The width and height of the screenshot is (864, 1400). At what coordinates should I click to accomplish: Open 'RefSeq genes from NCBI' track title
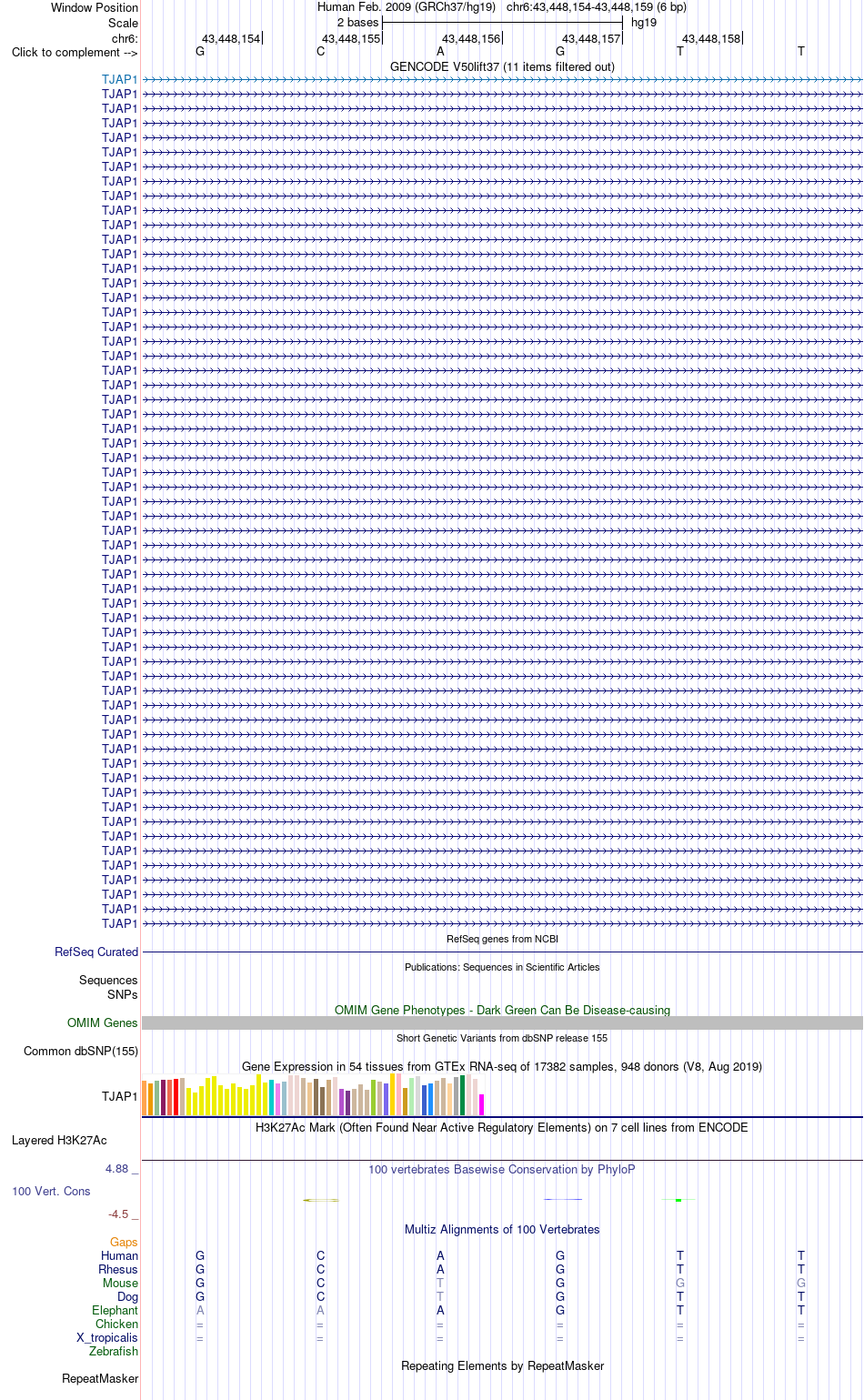[502, 939]
